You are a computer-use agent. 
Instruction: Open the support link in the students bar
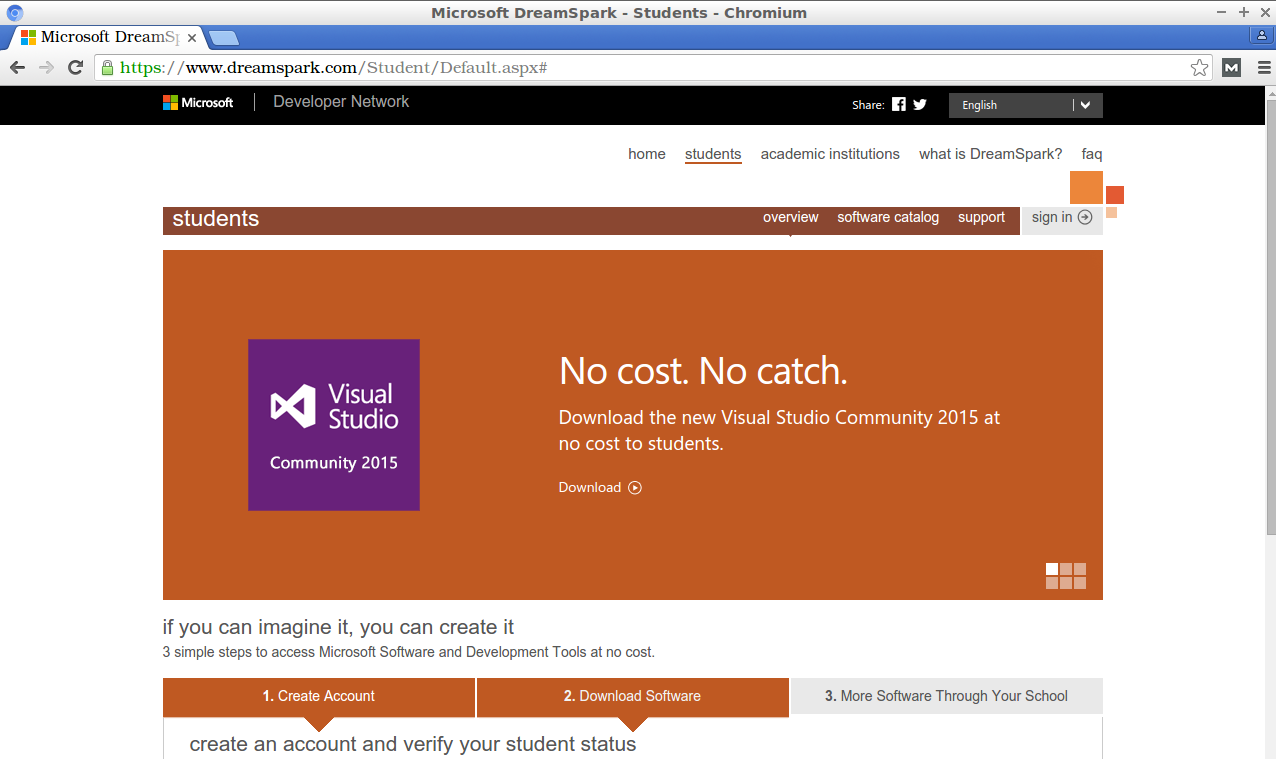coord(981,217)
